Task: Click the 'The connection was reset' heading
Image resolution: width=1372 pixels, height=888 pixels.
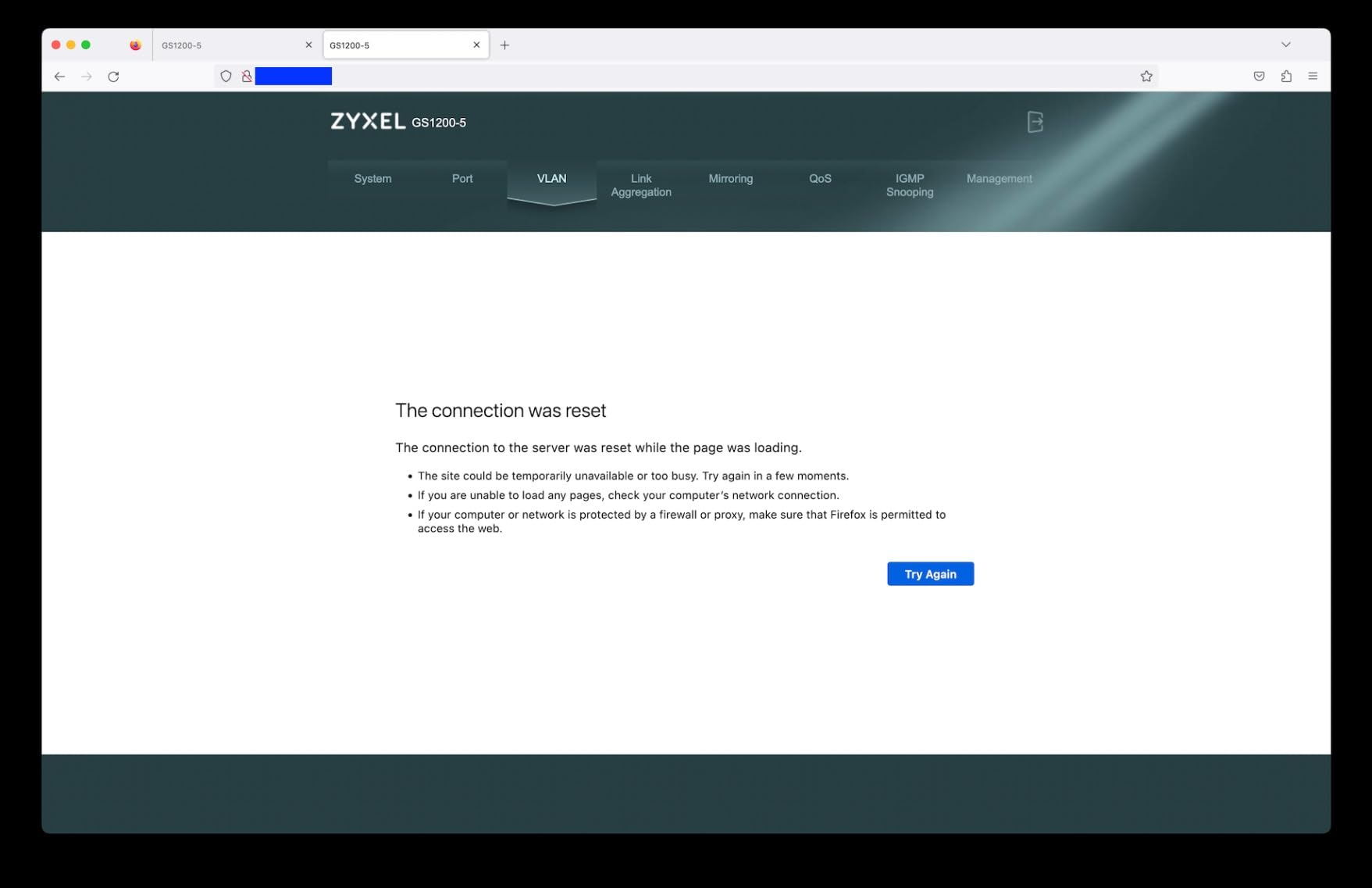Action: [x=501, y=411]
